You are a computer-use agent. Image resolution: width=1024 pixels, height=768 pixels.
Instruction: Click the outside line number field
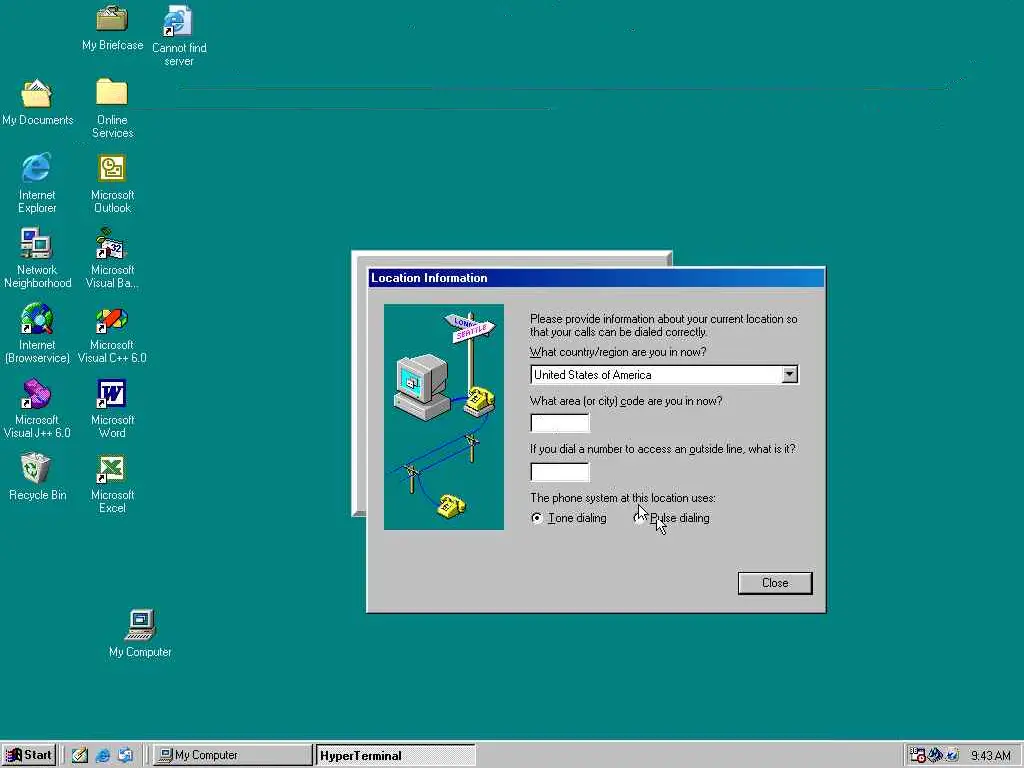(560, 472)
